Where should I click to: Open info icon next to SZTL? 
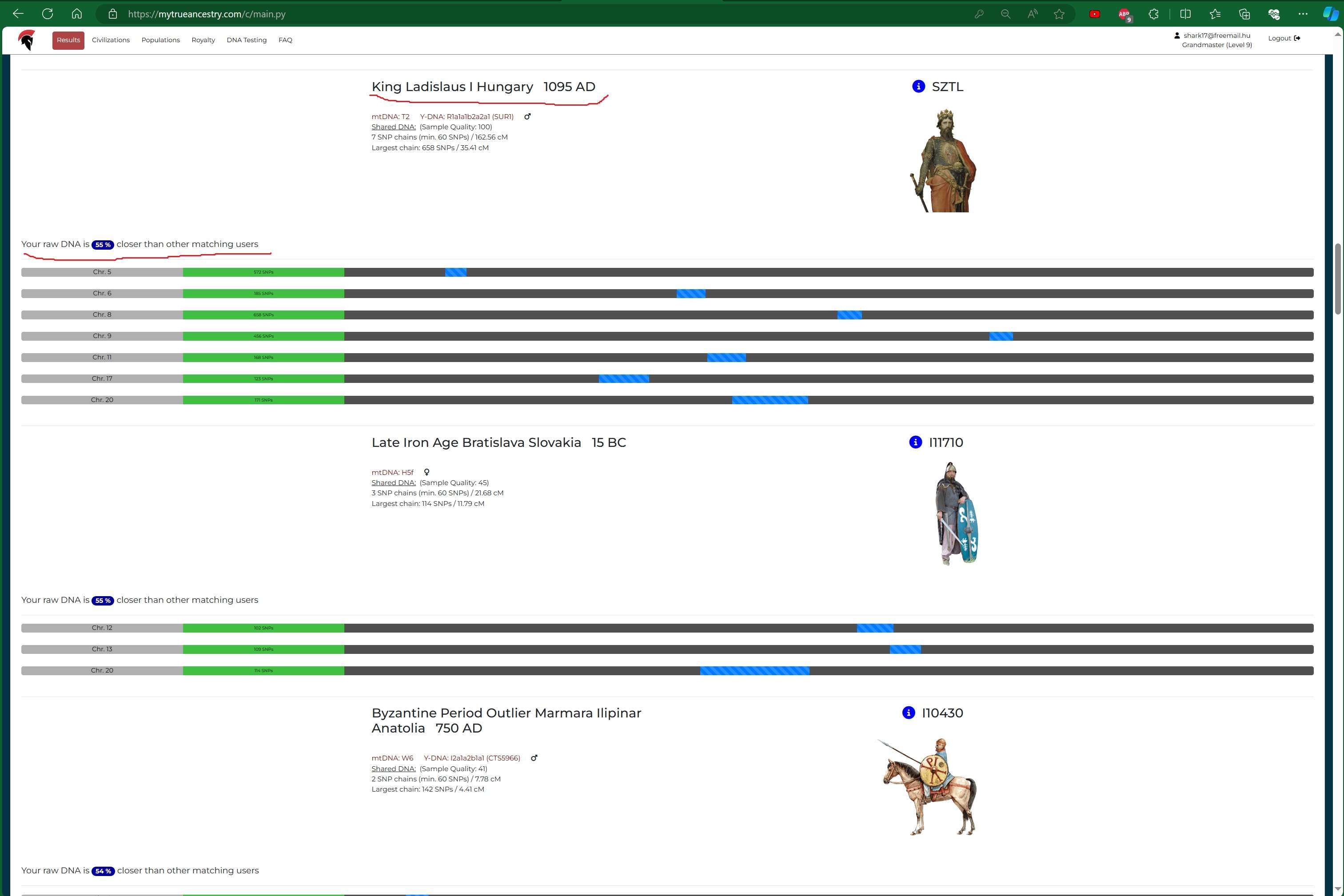918,86
